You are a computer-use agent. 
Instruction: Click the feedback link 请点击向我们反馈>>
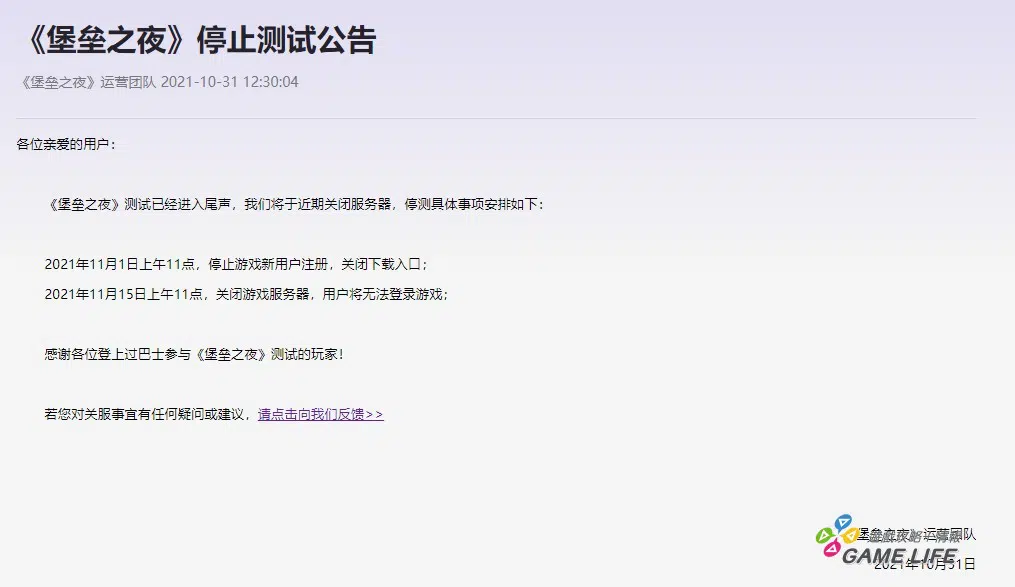pos(320,414)
